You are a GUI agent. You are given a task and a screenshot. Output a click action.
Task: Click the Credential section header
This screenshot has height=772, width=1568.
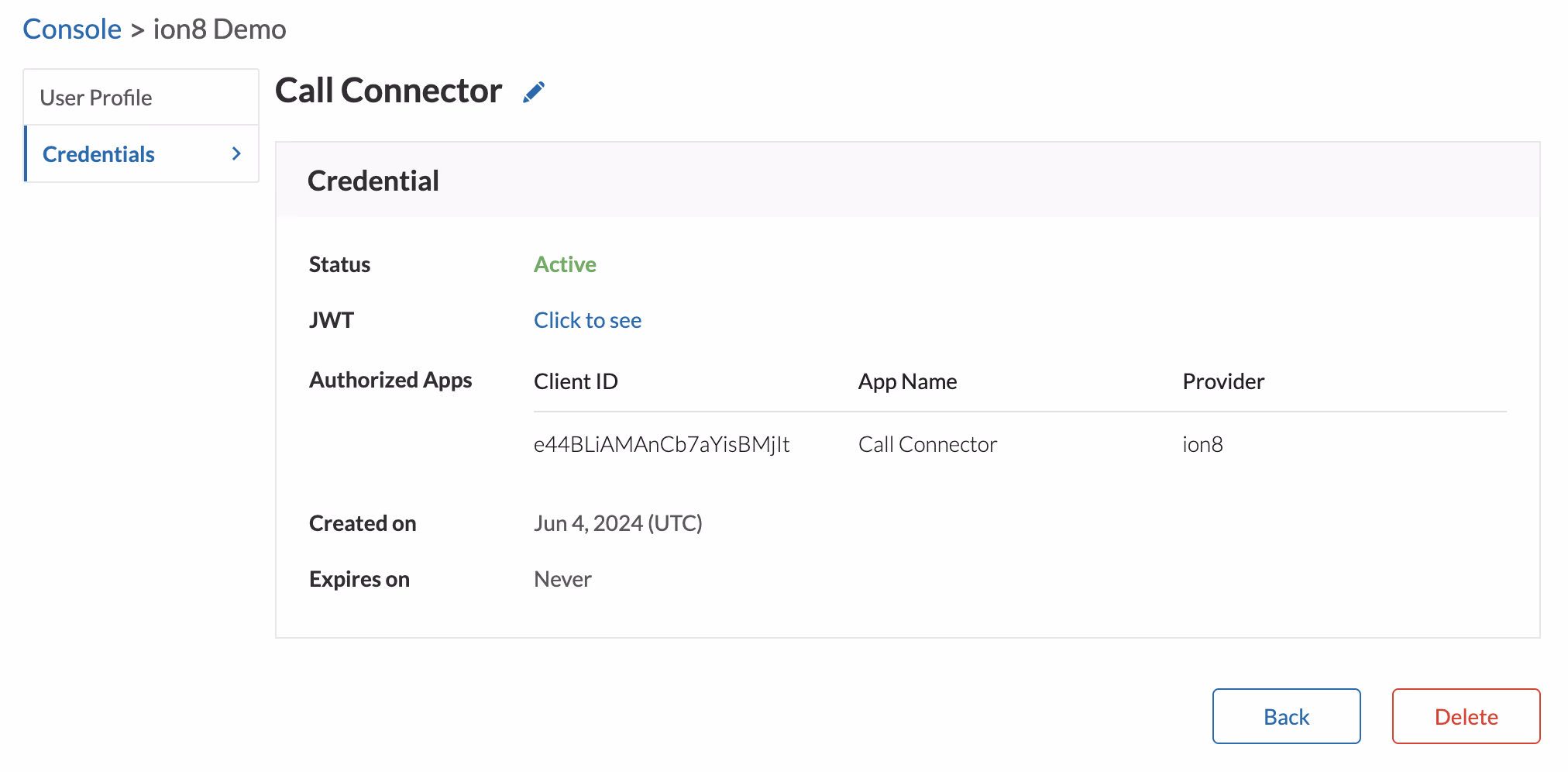click(x=373, y=180)
